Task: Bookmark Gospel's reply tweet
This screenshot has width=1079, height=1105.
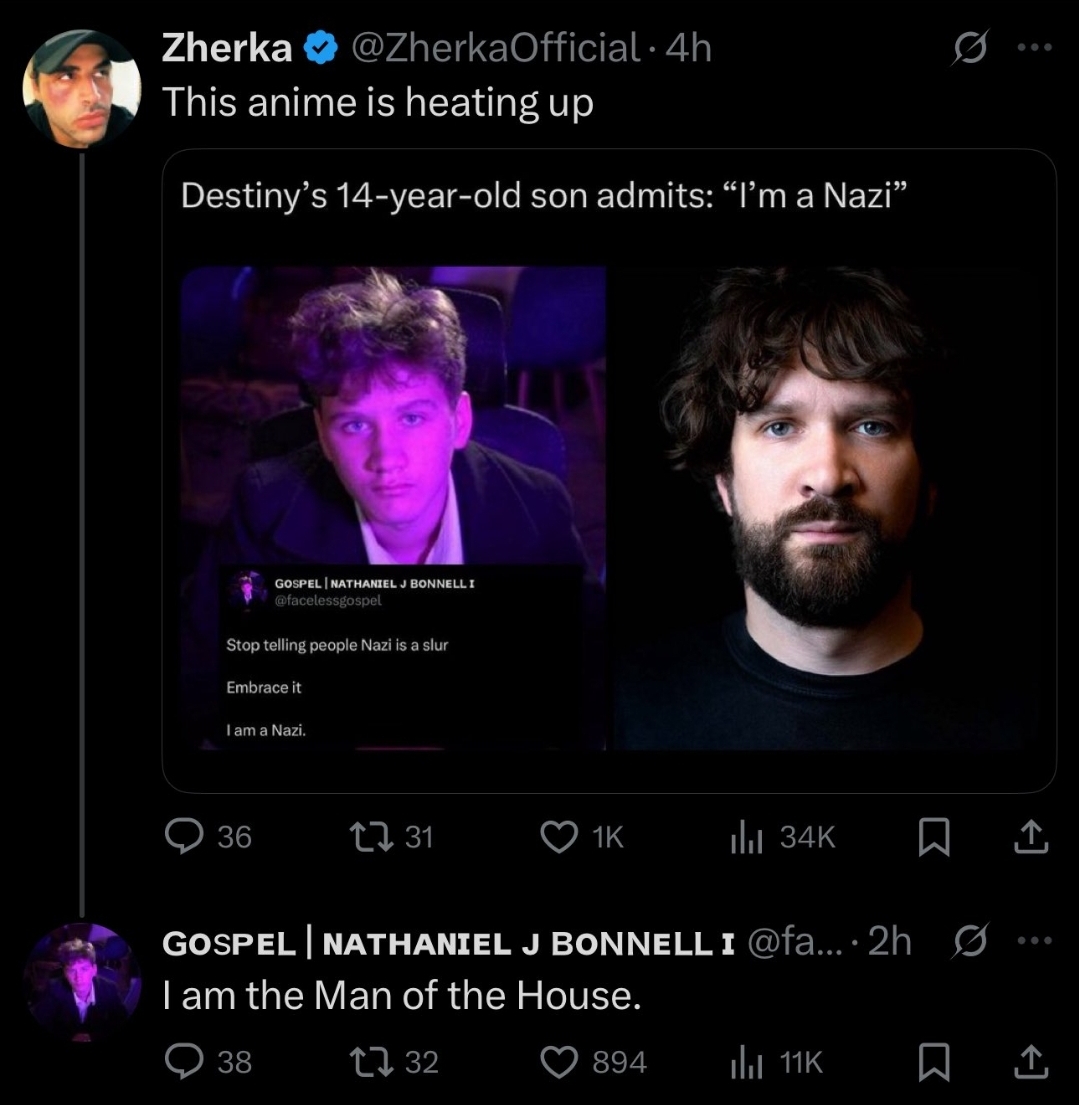Action: [933, 1061]
